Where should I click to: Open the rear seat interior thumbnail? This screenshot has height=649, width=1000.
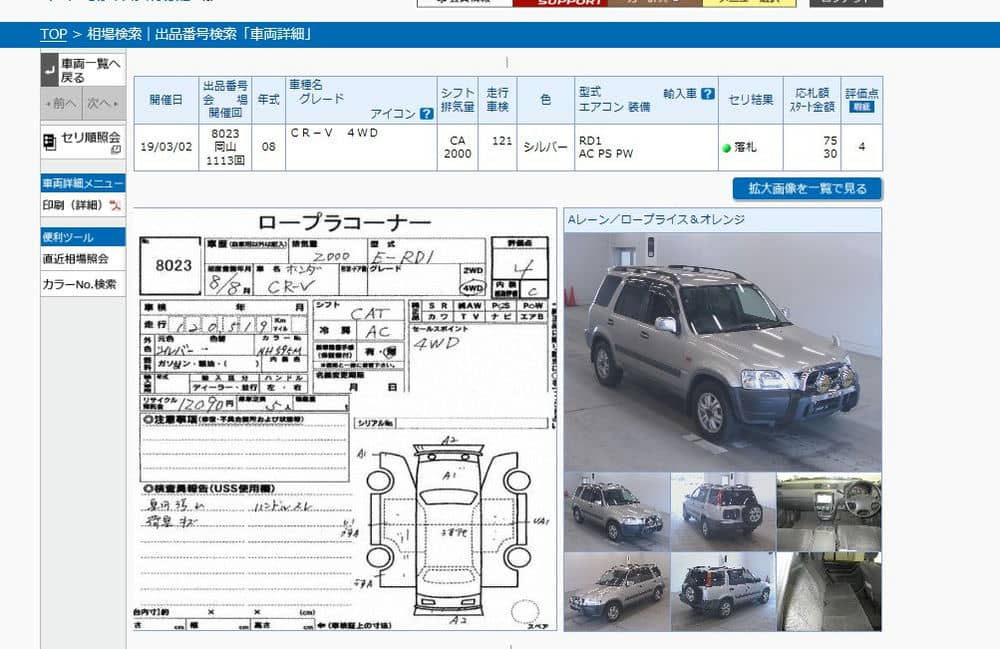pos(829,592)
